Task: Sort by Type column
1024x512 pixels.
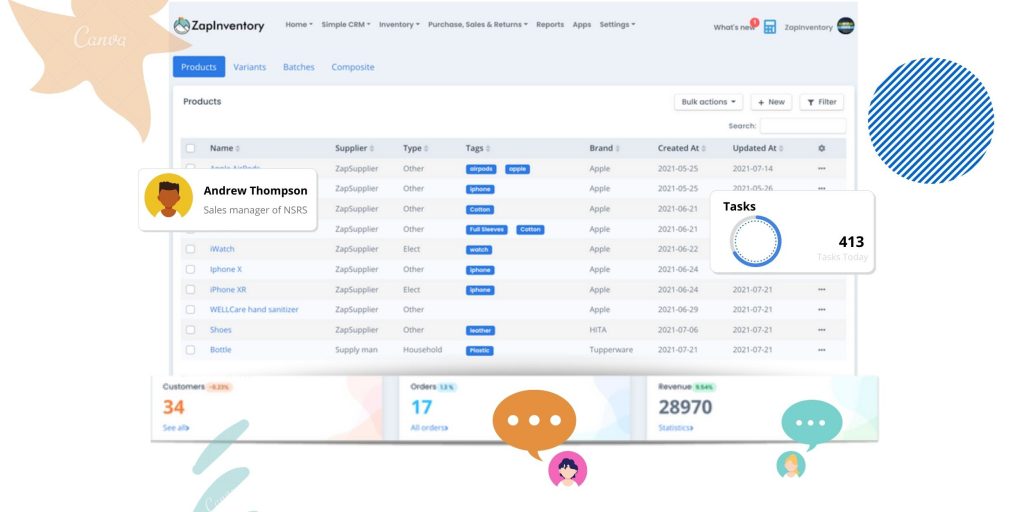Action: (415, 148)
